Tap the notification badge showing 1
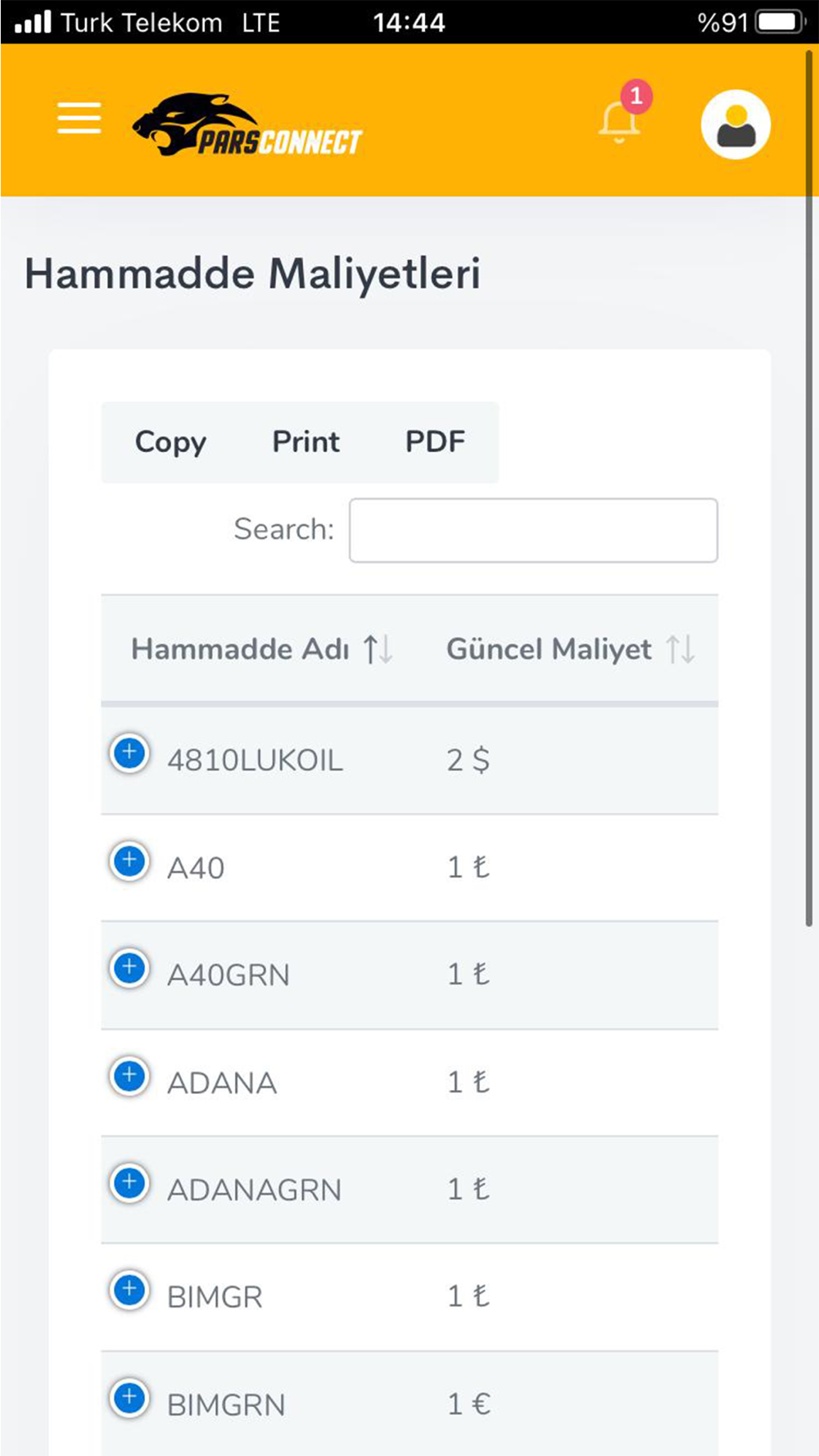This screenshot has width=819, height=1456. click(636, 96)
